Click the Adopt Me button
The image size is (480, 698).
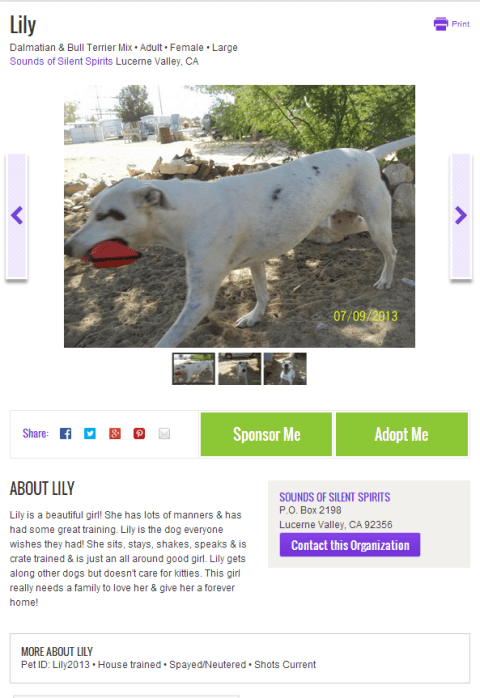coord(402,434)
